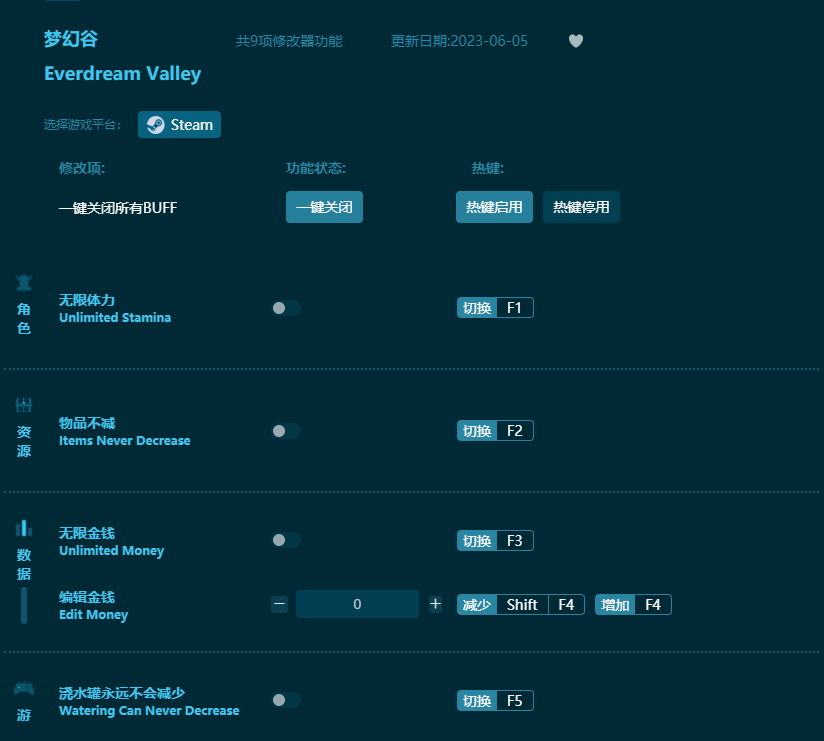This screenshot has height=741, width=824.
Task: Click the Watering Can Never Decrease label
Action: (149, 711)
